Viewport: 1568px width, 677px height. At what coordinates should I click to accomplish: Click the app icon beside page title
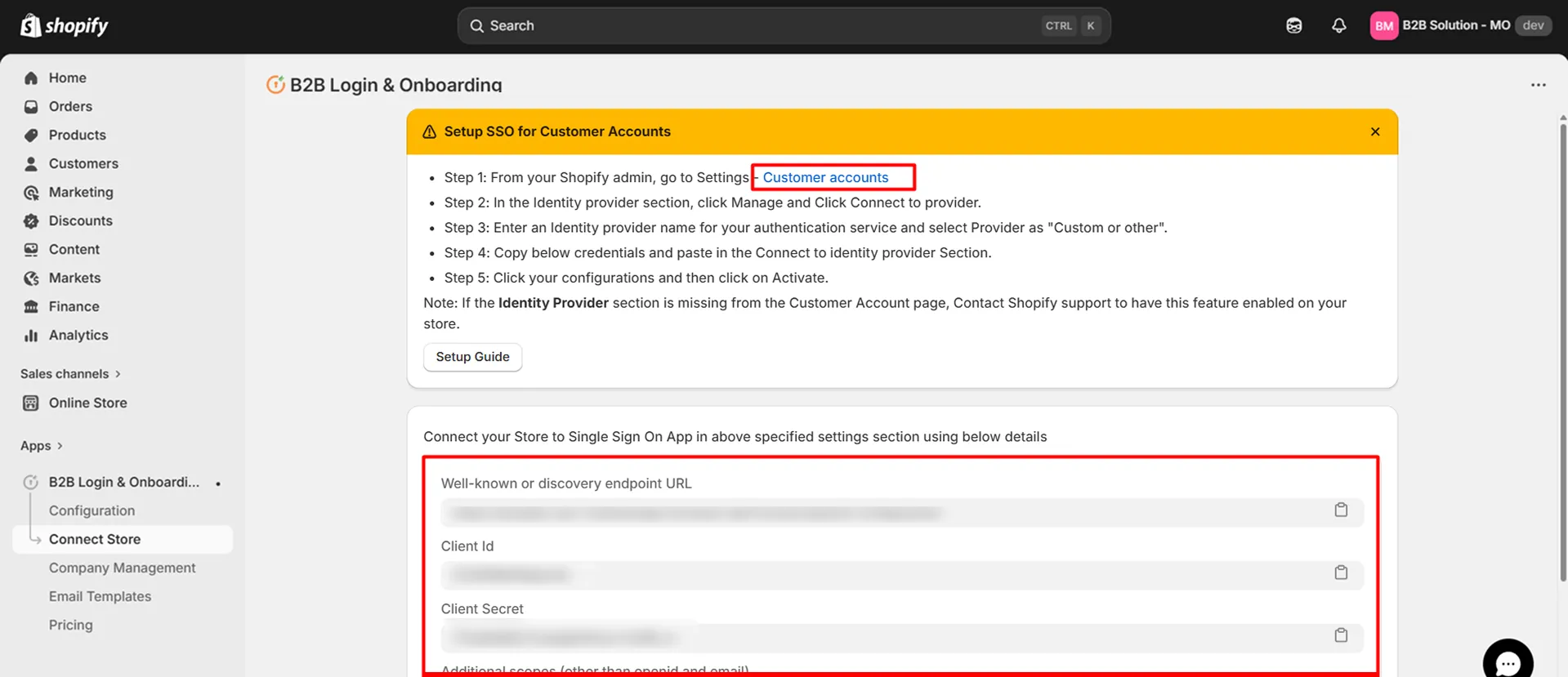pyautogui.click(x=275, y=84)
